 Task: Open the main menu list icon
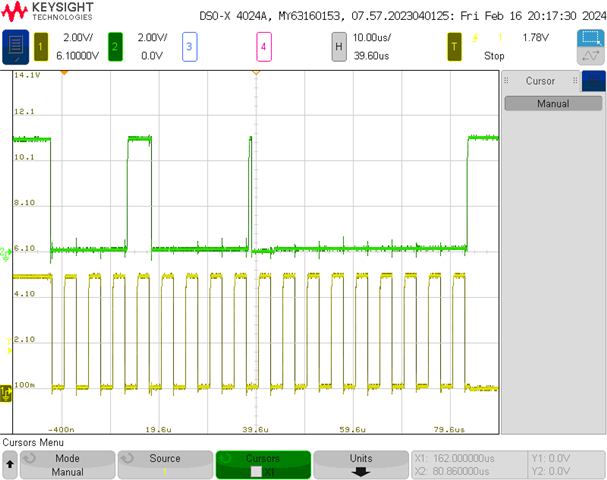pos(15,47)
